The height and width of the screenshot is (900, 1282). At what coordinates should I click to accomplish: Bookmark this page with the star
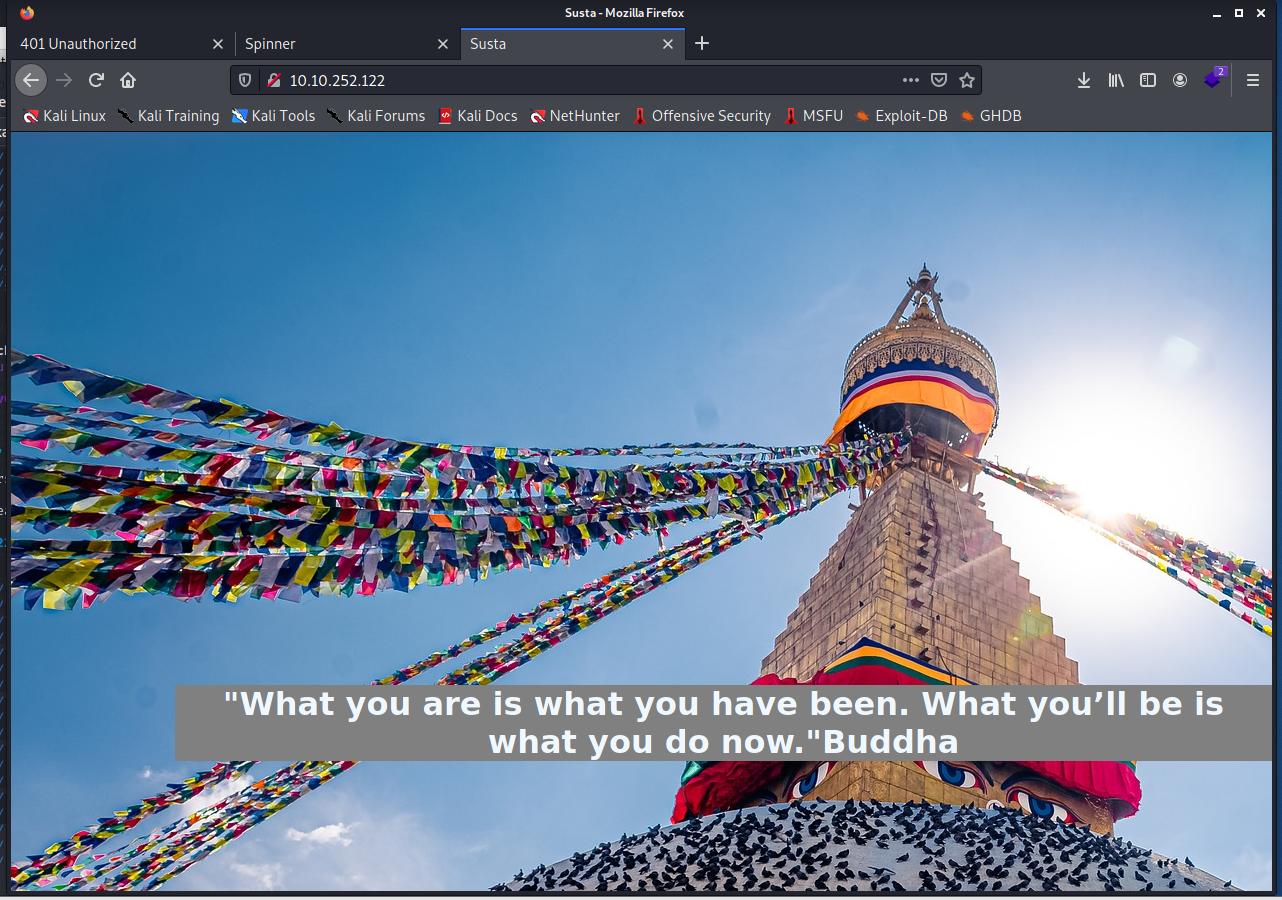point(966,80)
